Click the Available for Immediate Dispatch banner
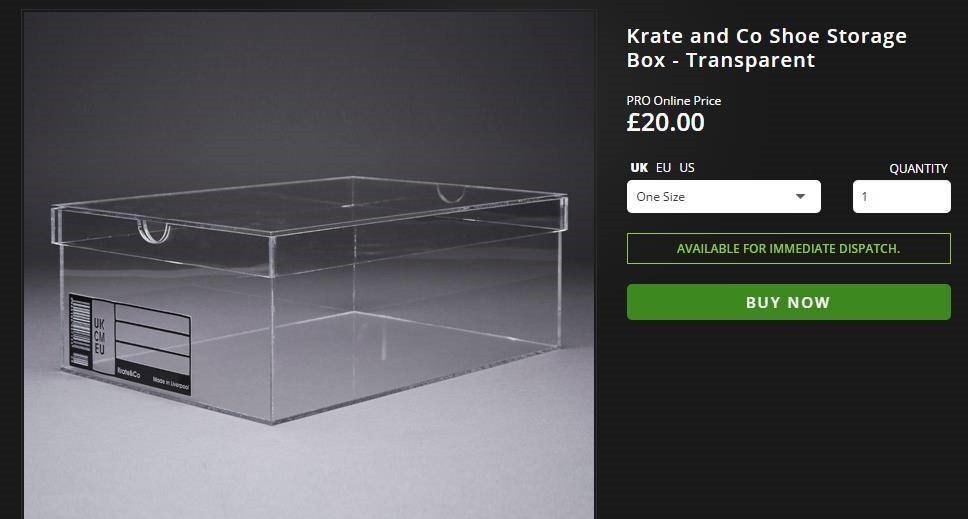968x519 pixels. (788, 249)
